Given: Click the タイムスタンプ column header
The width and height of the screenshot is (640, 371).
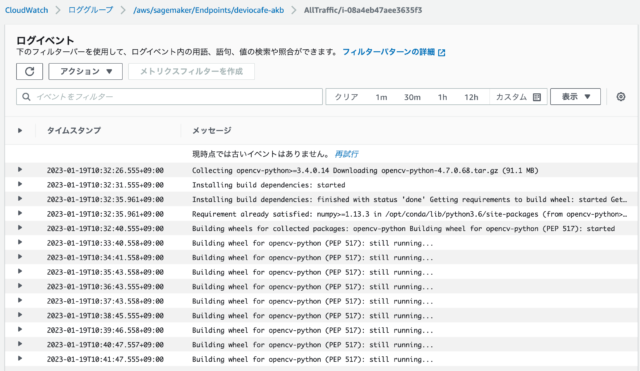Looking at the screenshot, I should [x=74, y=131].
